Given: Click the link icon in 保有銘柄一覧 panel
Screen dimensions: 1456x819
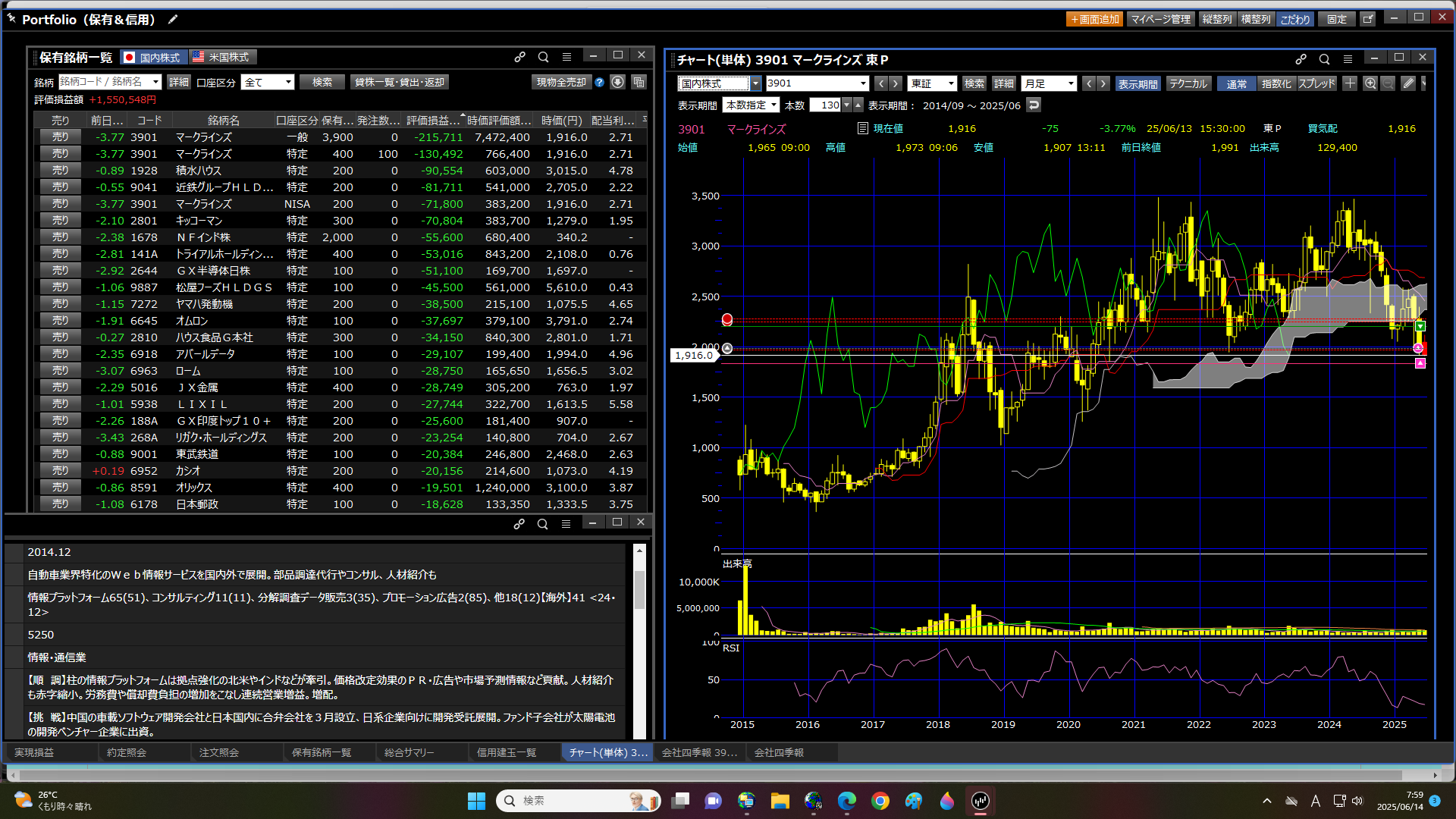Looking at the screenshot, I should 519,57.
